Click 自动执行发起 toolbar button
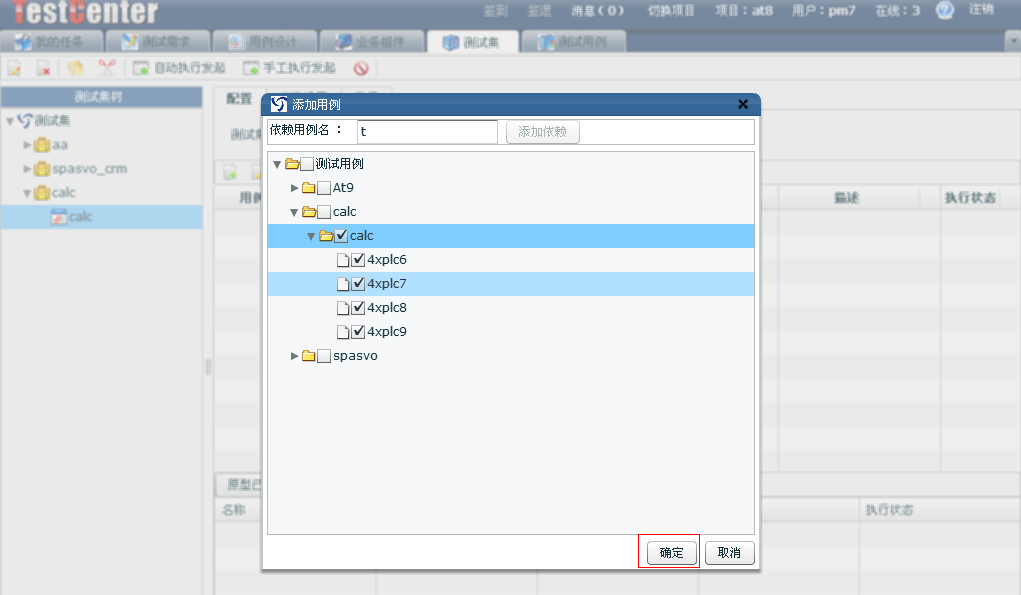 pos(180,68)
